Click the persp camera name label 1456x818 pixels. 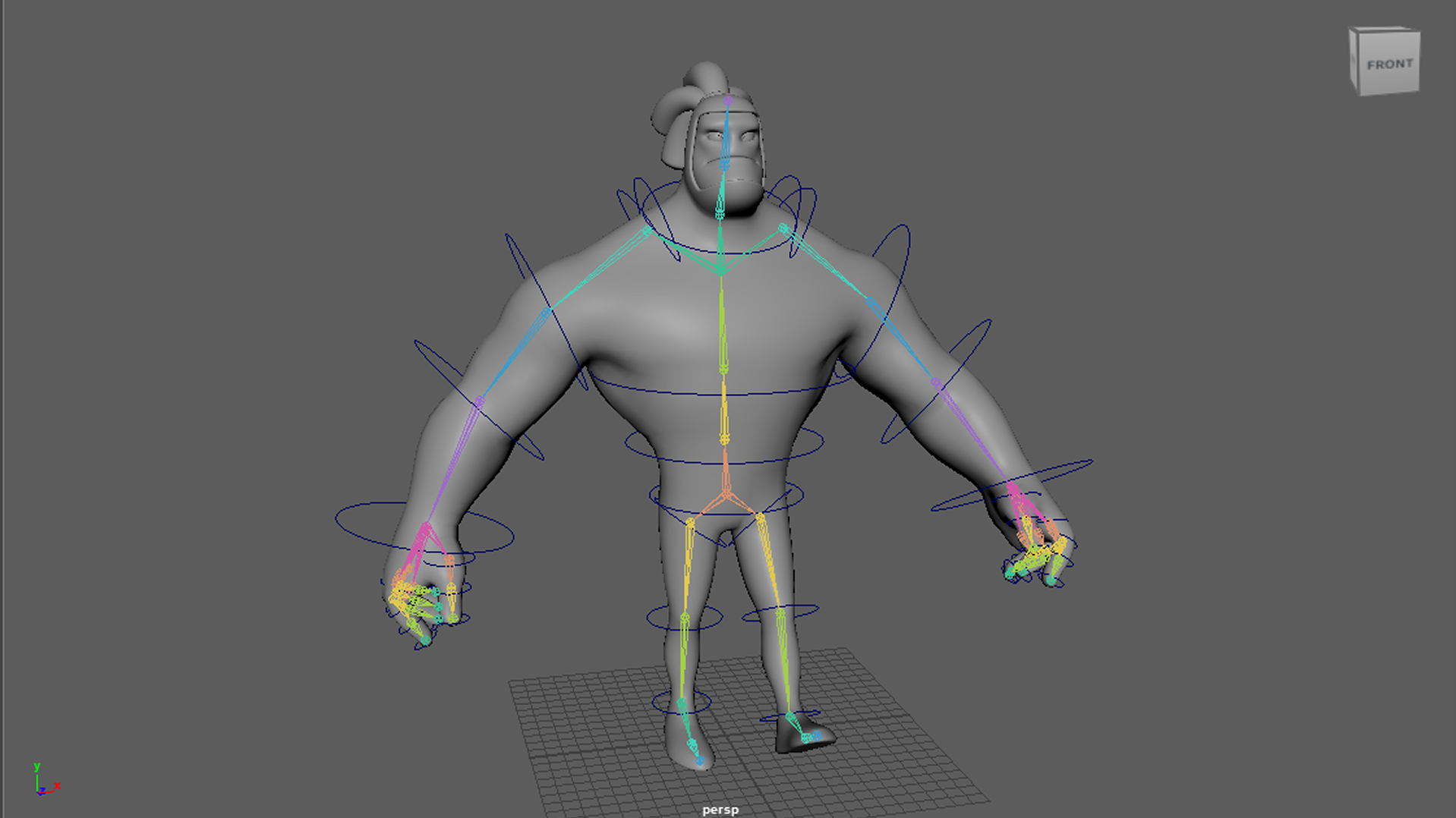click(720, 810)
